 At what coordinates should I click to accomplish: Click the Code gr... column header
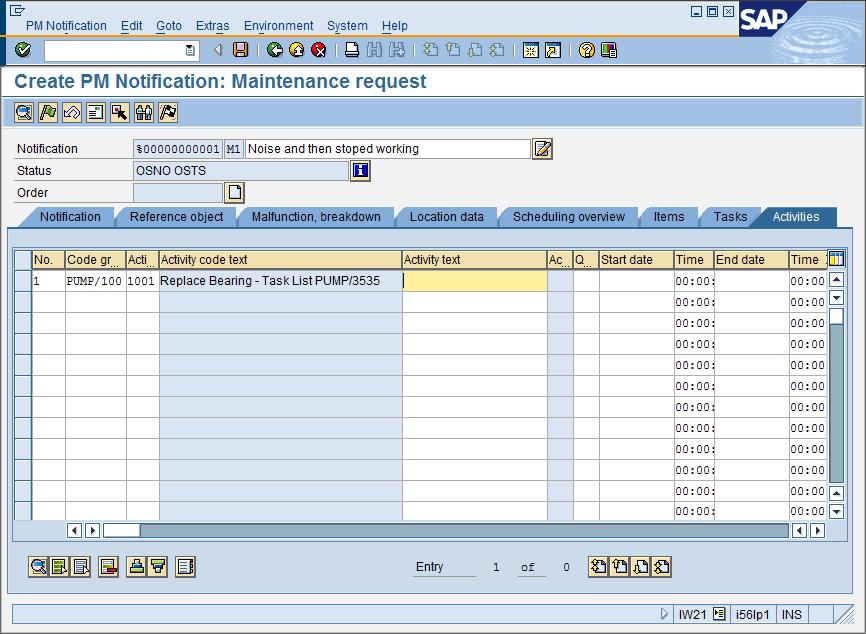pyautogui.click(x=95, y=260)
